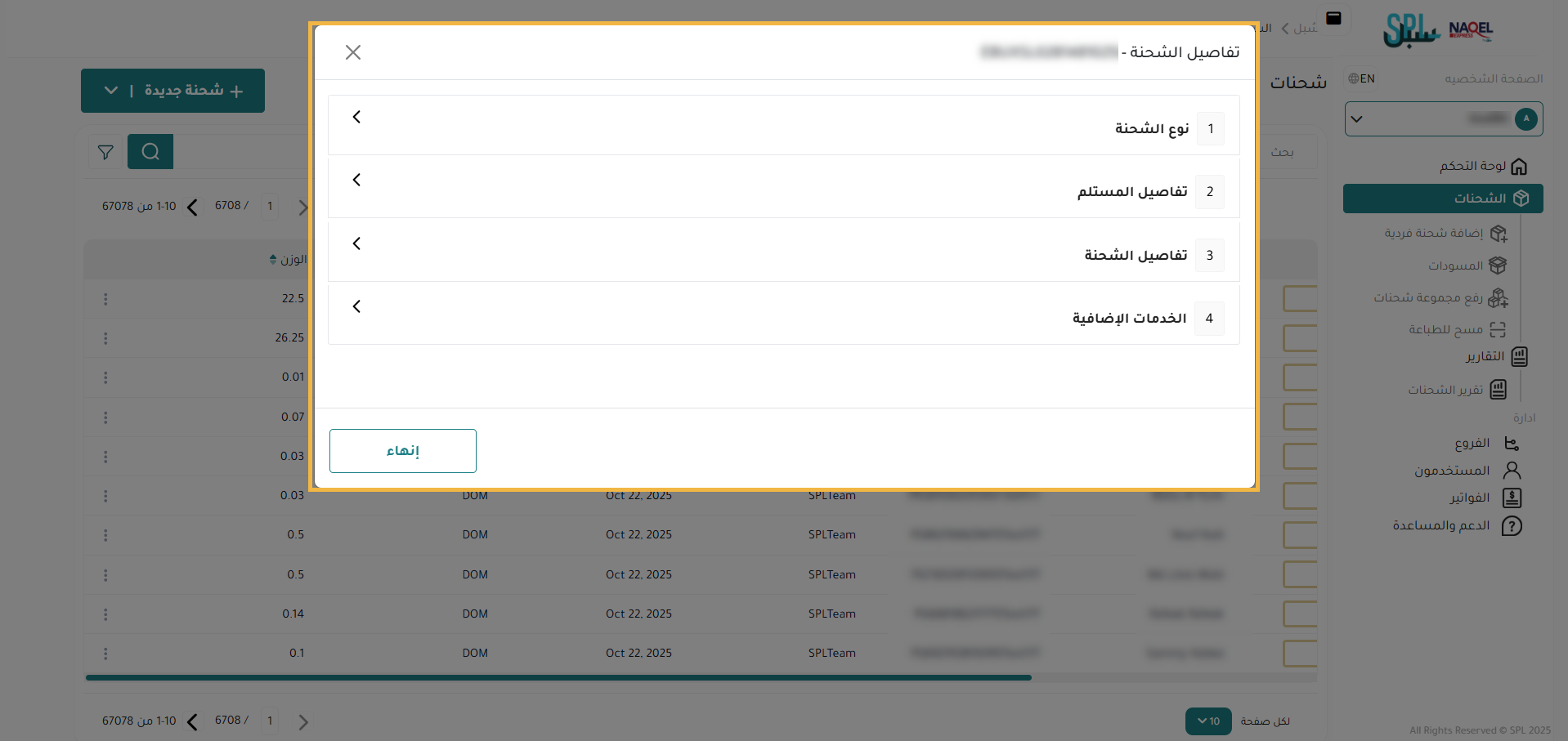Expand the shipment type section (step 1)

pyautogui.click(x=783, y=126)
